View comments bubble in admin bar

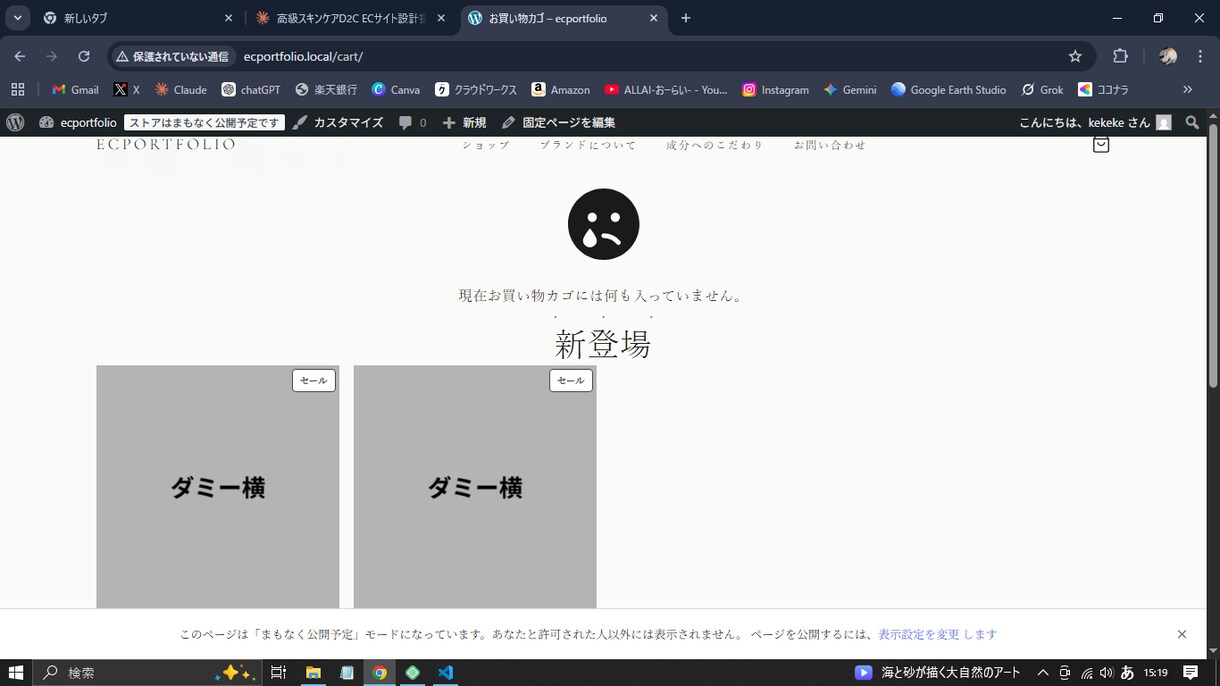412,122
